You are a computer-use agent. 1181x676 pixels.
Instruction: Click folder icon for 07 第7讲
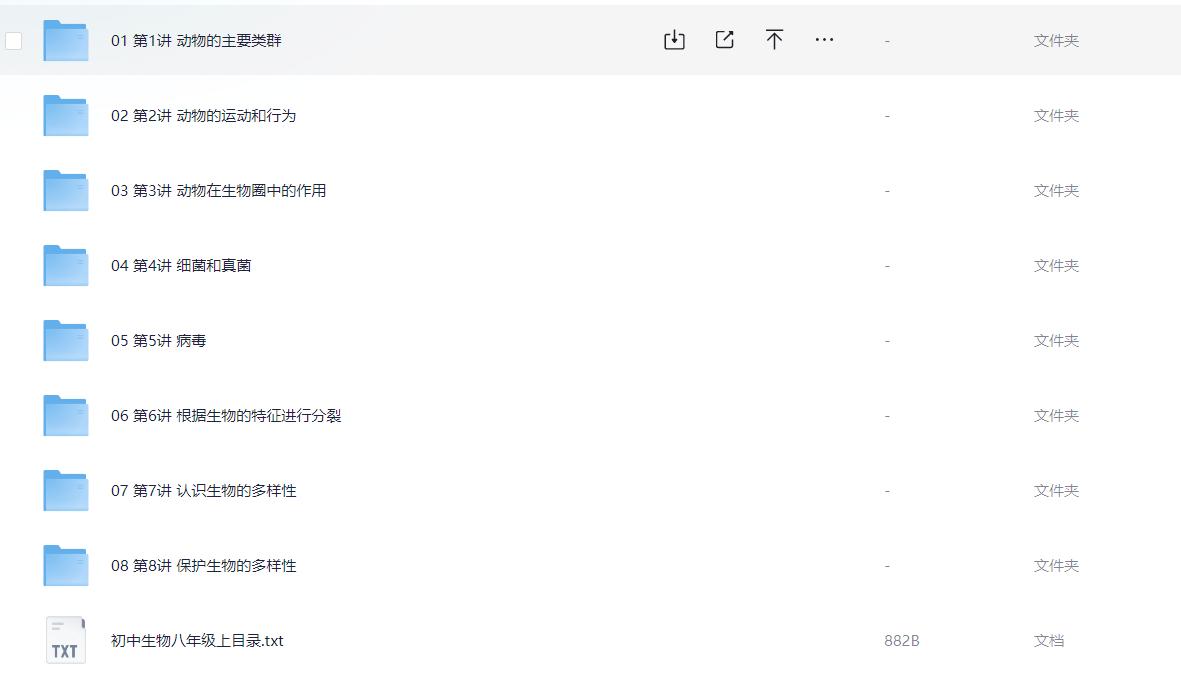tap(66, 491)
